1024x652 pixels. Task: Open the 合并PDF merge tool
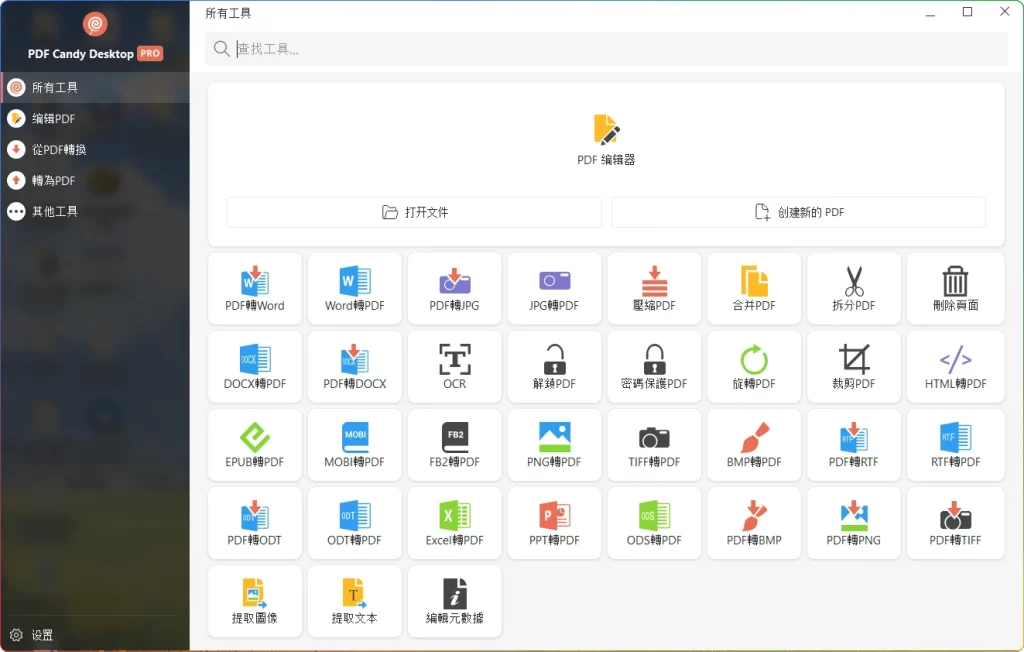point(754,288)
